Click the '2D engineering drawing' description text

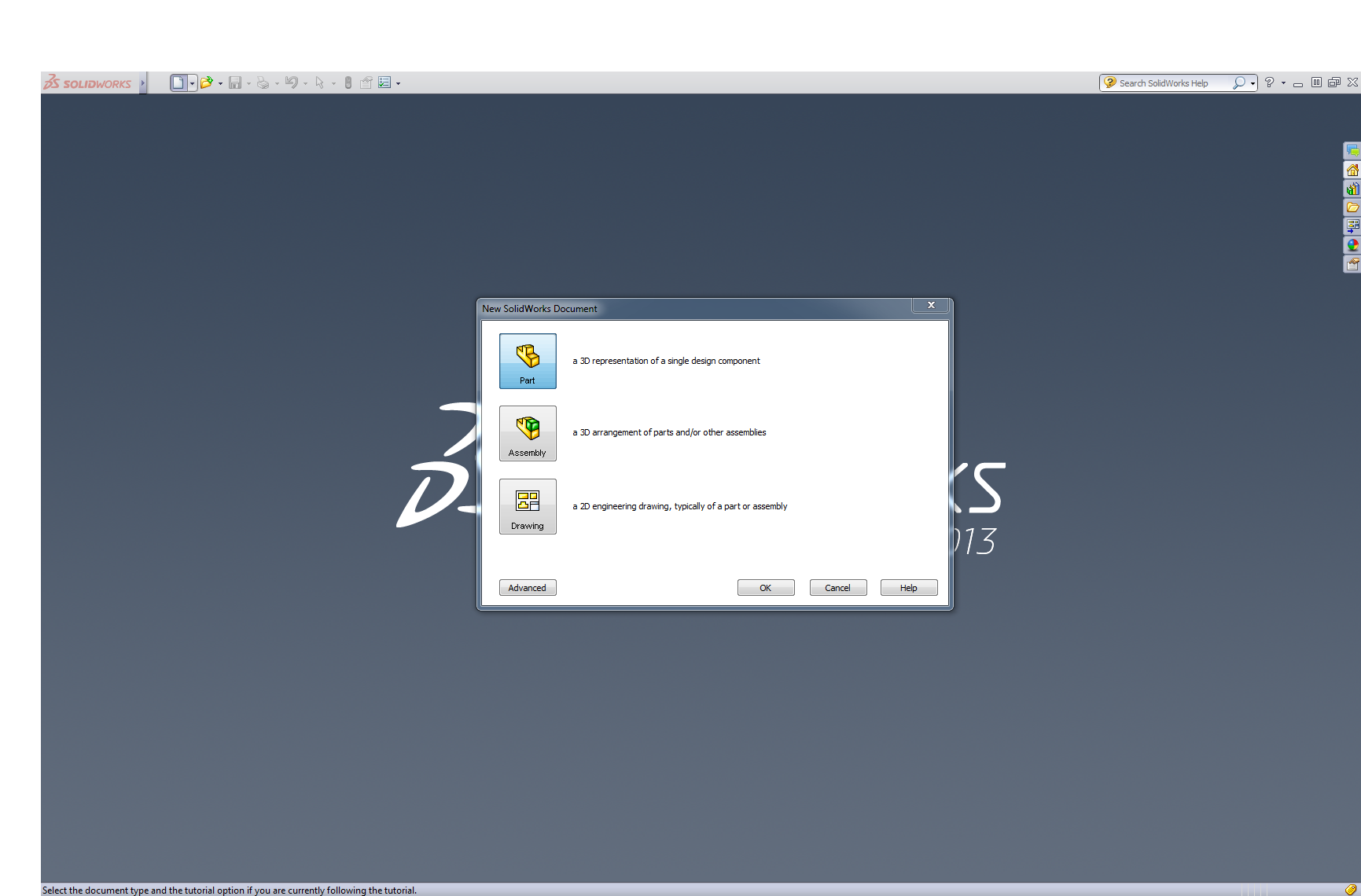click(x=680, y=506)
